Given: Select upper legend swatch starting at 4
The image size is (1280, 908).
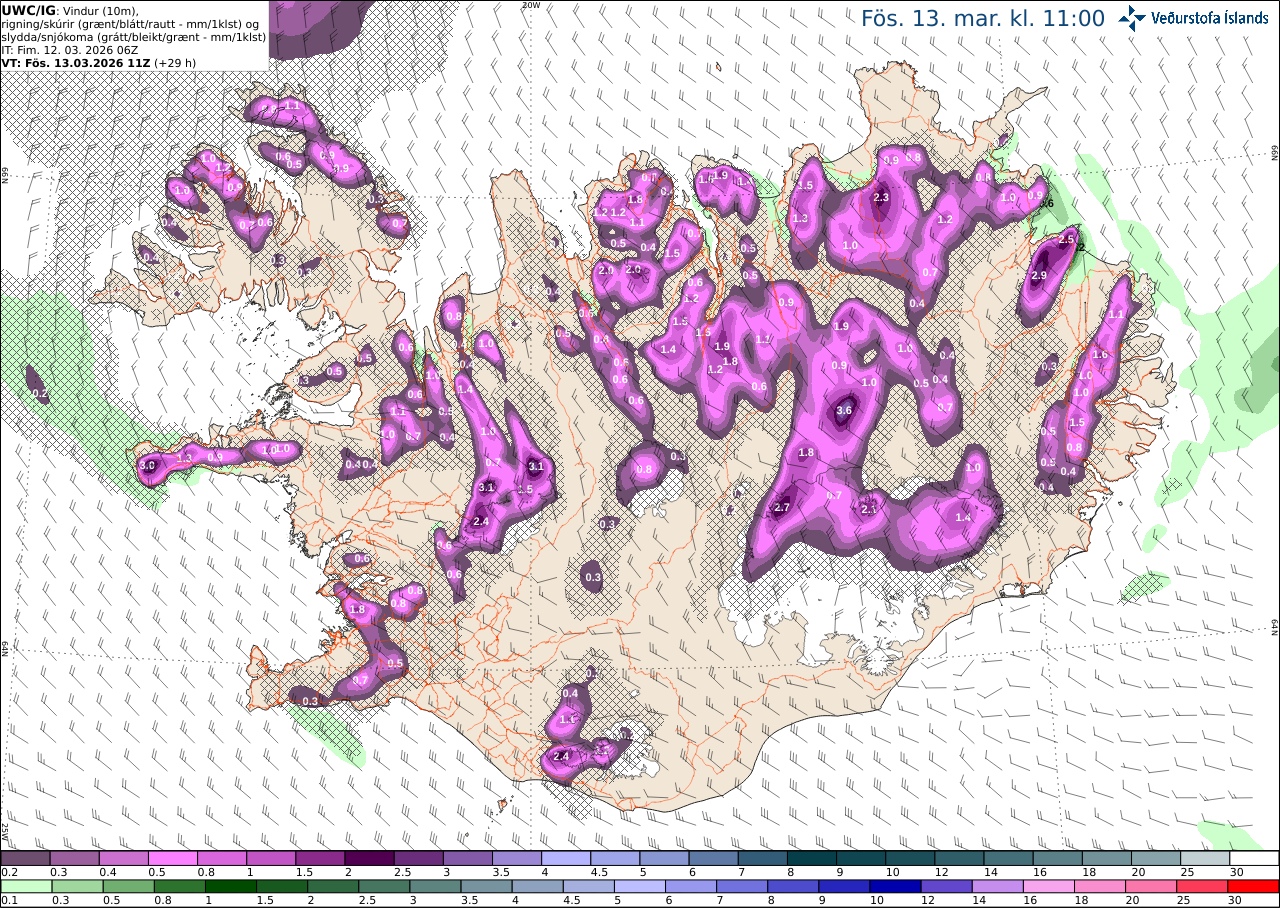Looking at the screenshot, I should tap(566, 858).
